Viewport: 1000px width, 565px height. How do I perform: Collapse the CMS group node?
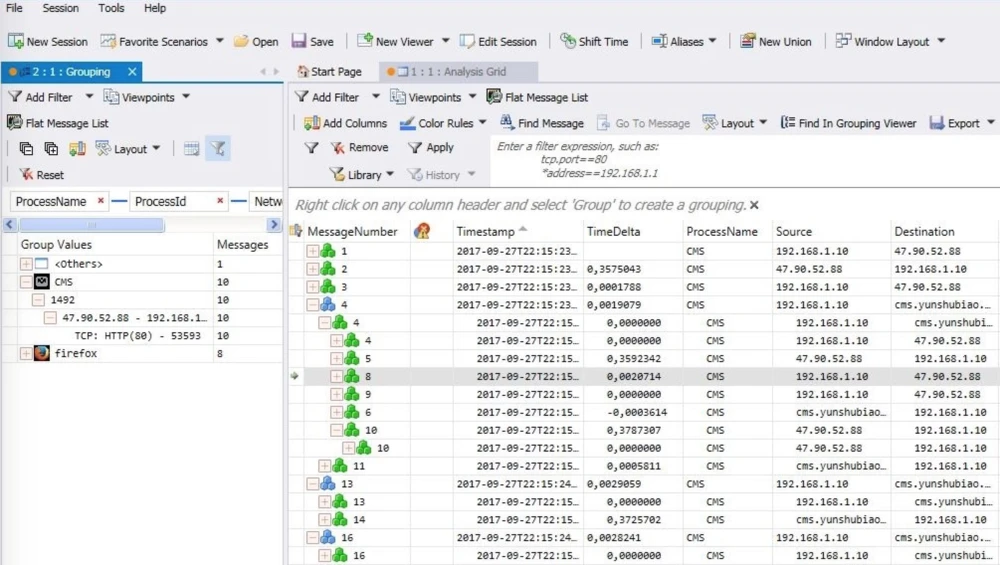pos(26,282)
